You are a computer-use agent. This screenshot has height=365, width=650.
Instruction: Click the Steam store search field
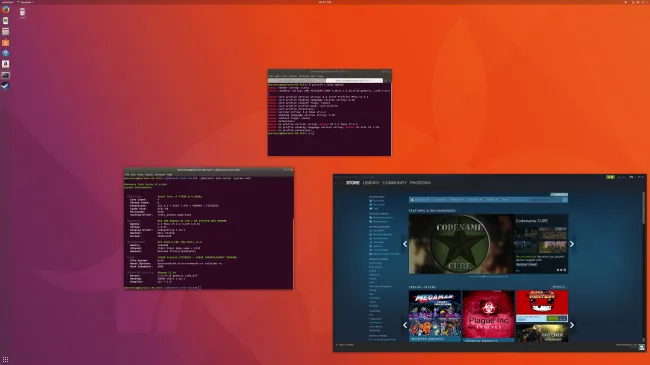(547, 200)
